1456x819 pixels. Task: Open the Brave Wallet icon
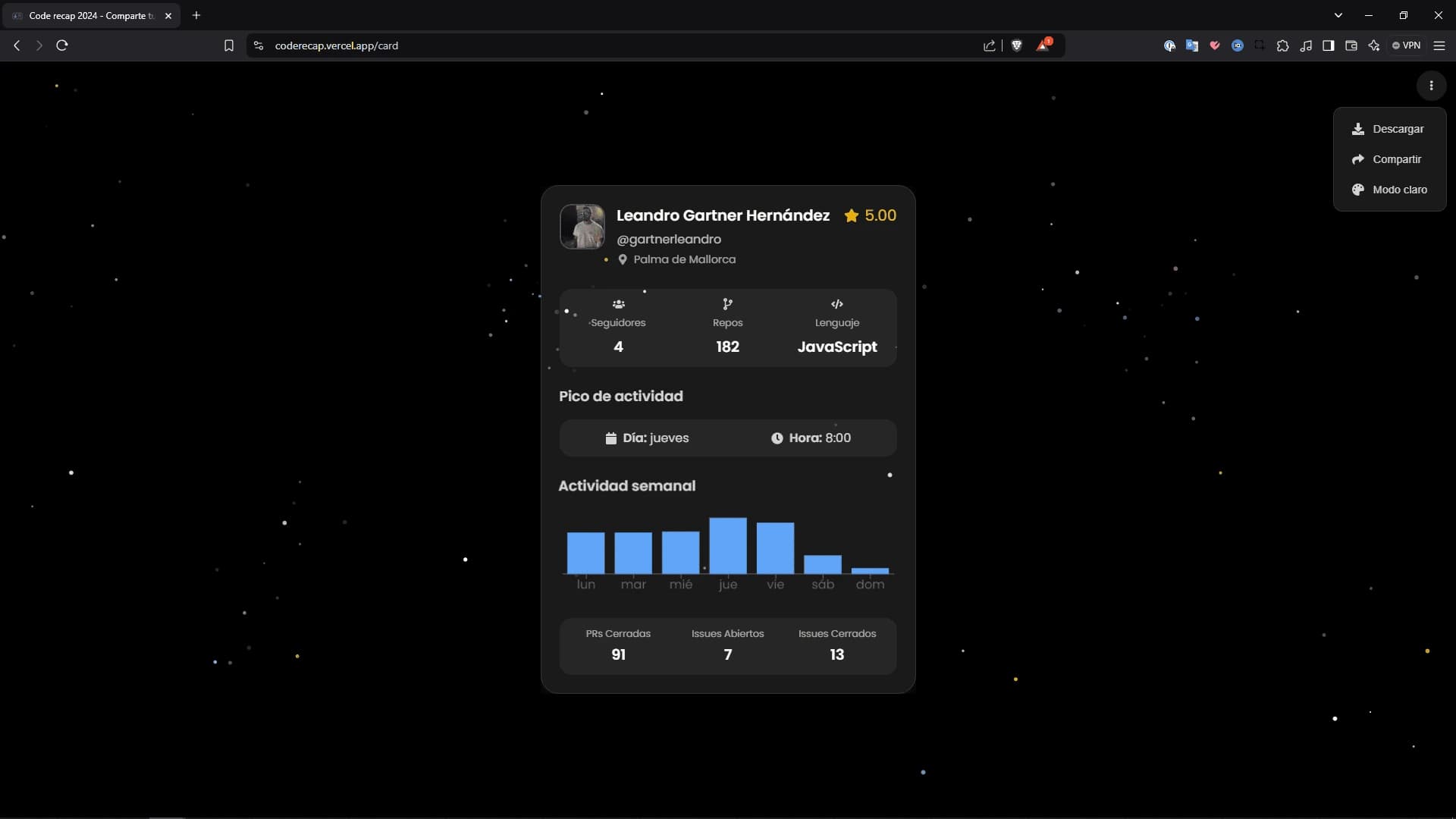(x=1351, y=45)
